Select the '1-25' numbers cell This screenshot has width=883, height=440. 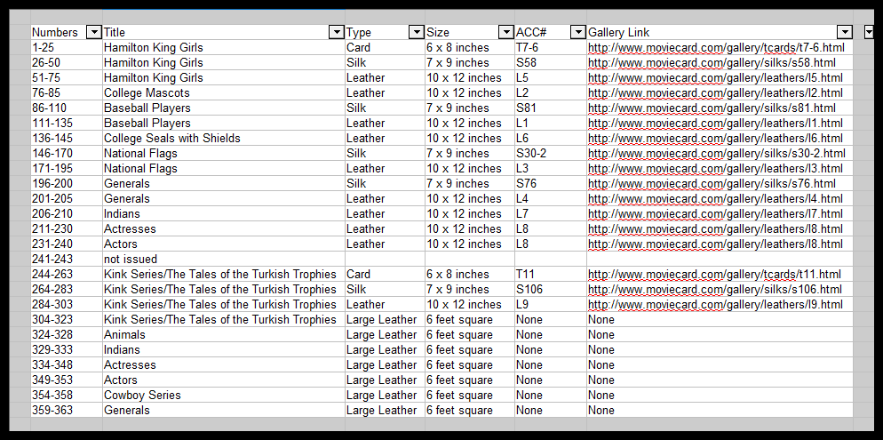pyautogui.click(x=66, y=48)
